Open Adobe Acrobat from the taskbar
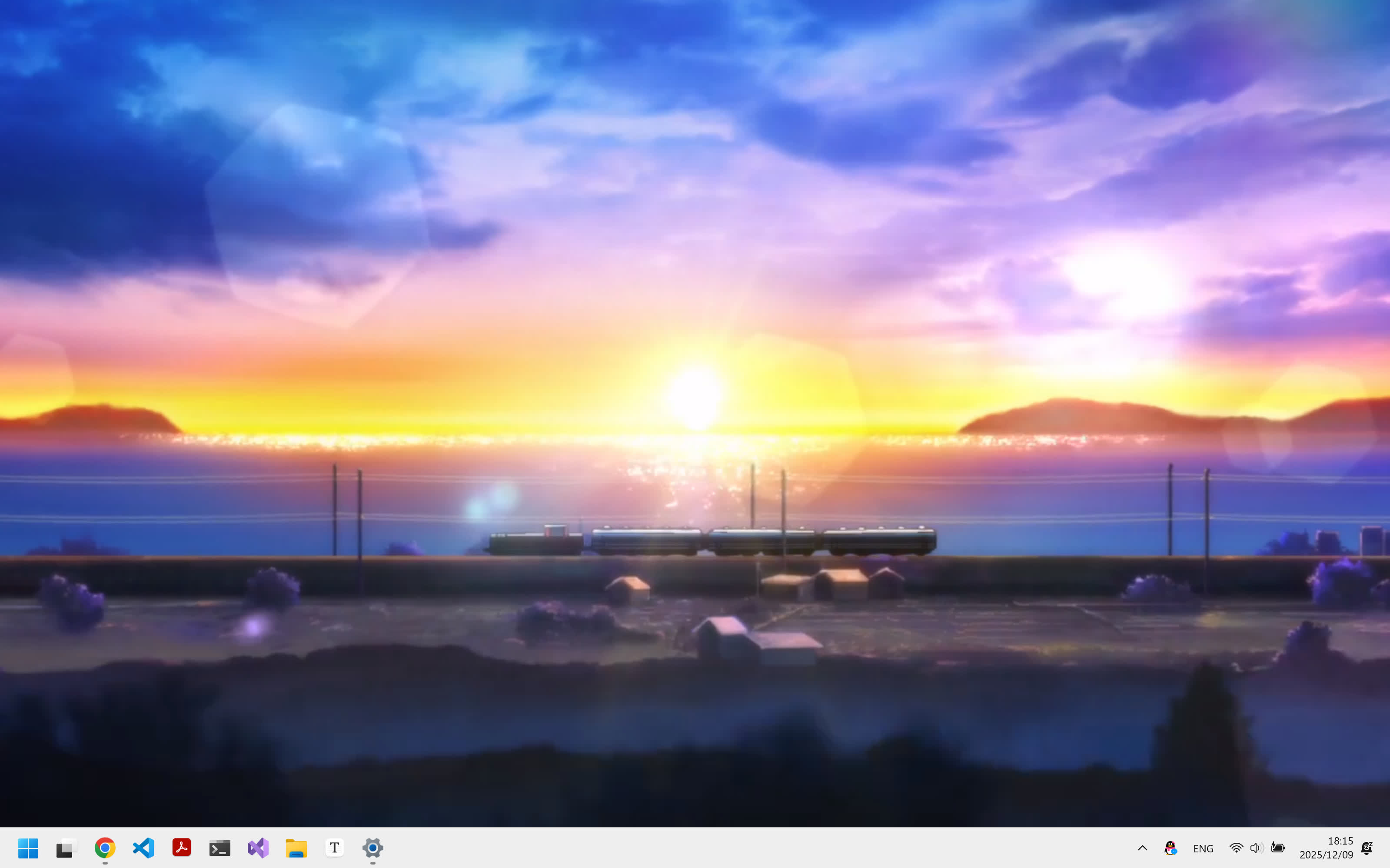The image size is (1390, 868). (182, 848)
